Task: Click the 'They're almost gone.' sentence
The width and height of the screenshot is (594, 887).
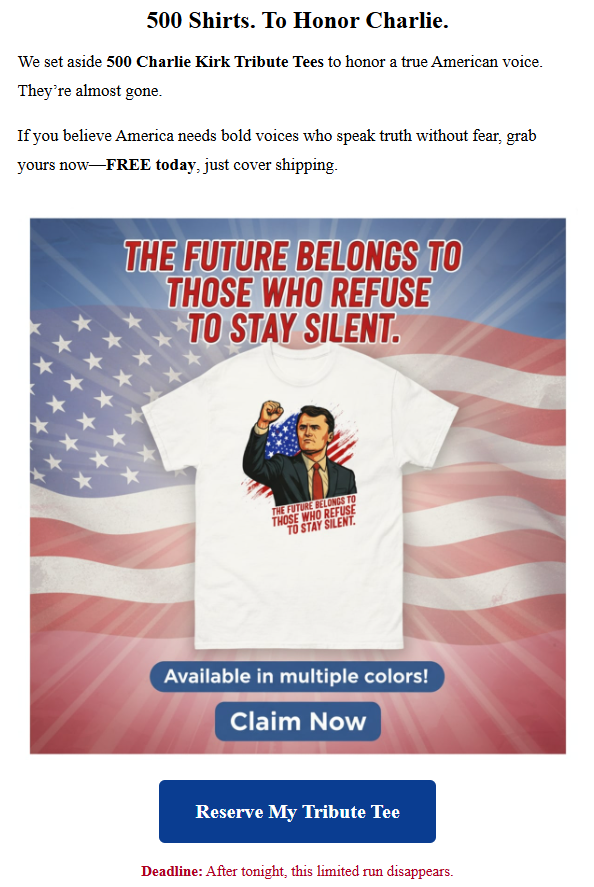Action: (x=90, y=91)
